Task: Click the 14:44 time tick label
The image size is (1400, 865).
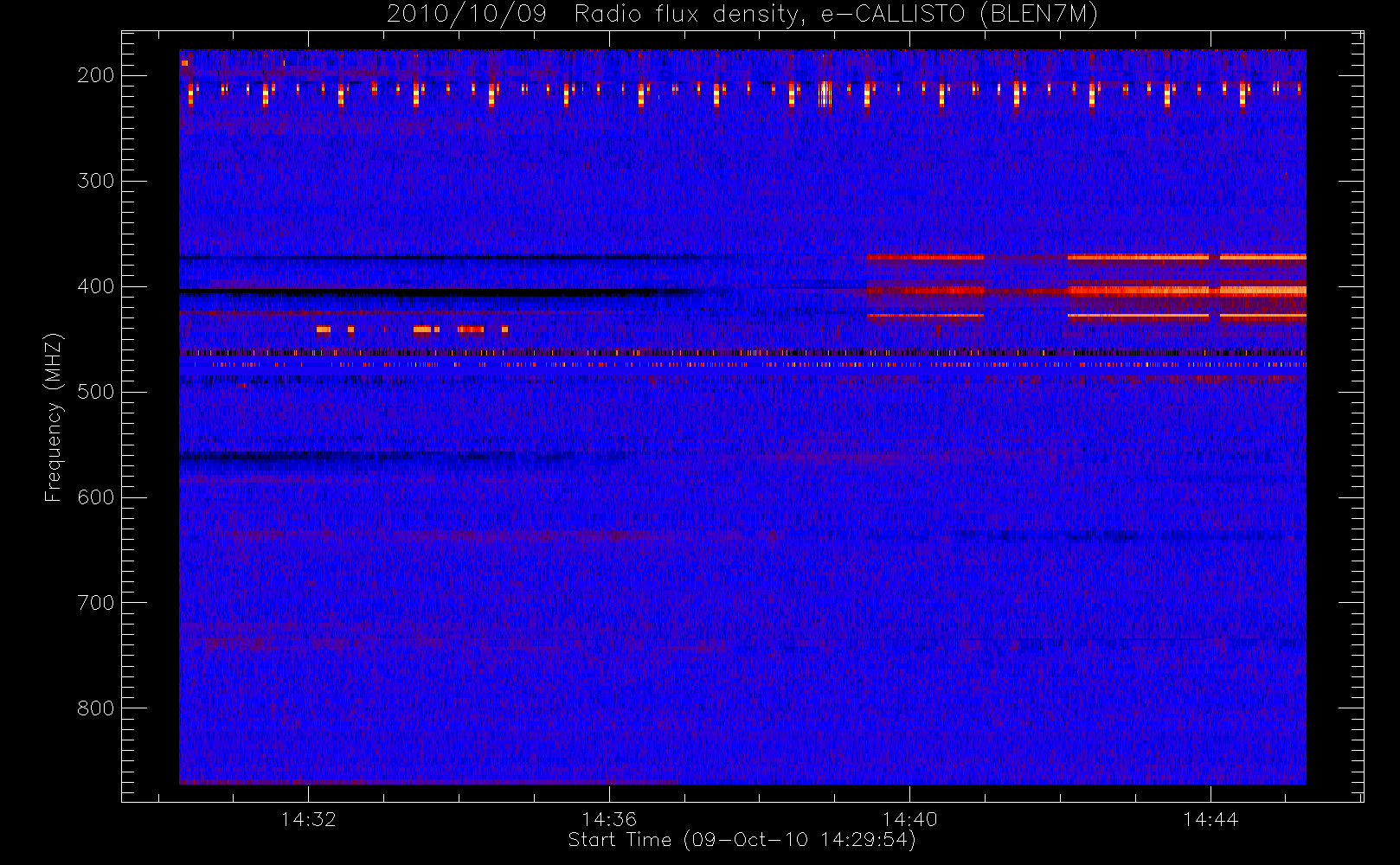Action: [1211, 819]
